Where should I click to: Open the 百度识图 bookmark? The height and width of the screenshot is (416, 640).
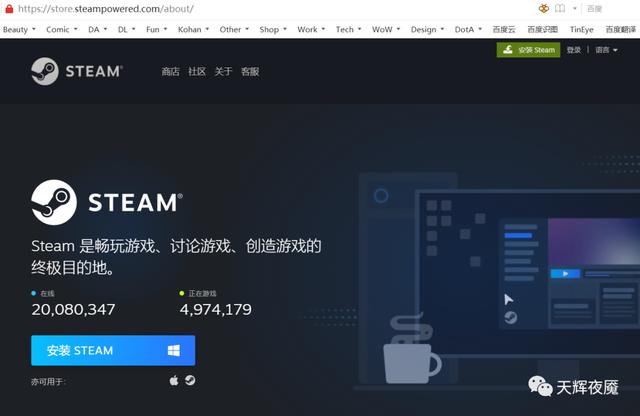point(542,29)
